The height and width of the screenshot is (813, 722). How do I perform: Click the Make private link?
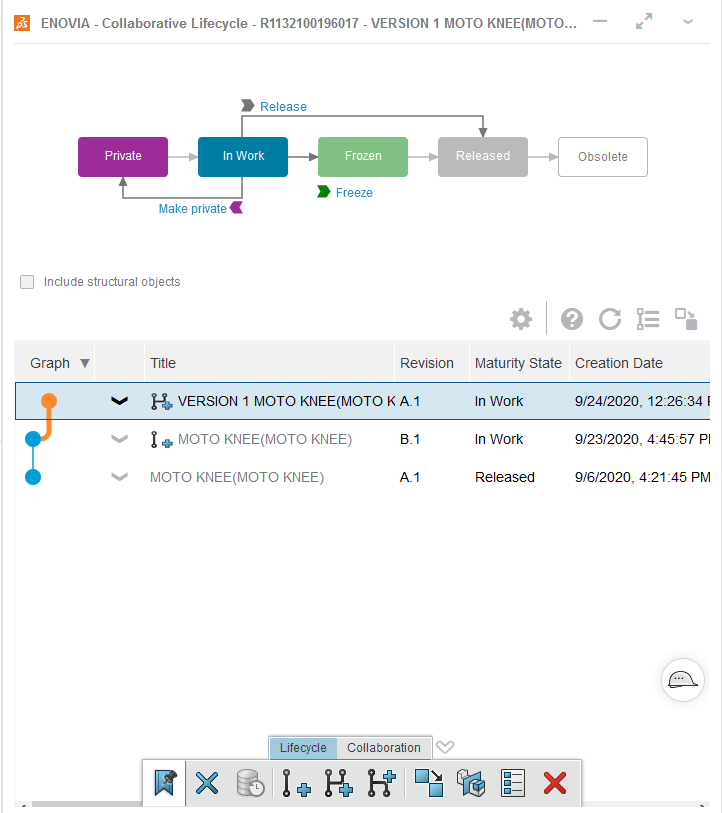coord(192,208)
